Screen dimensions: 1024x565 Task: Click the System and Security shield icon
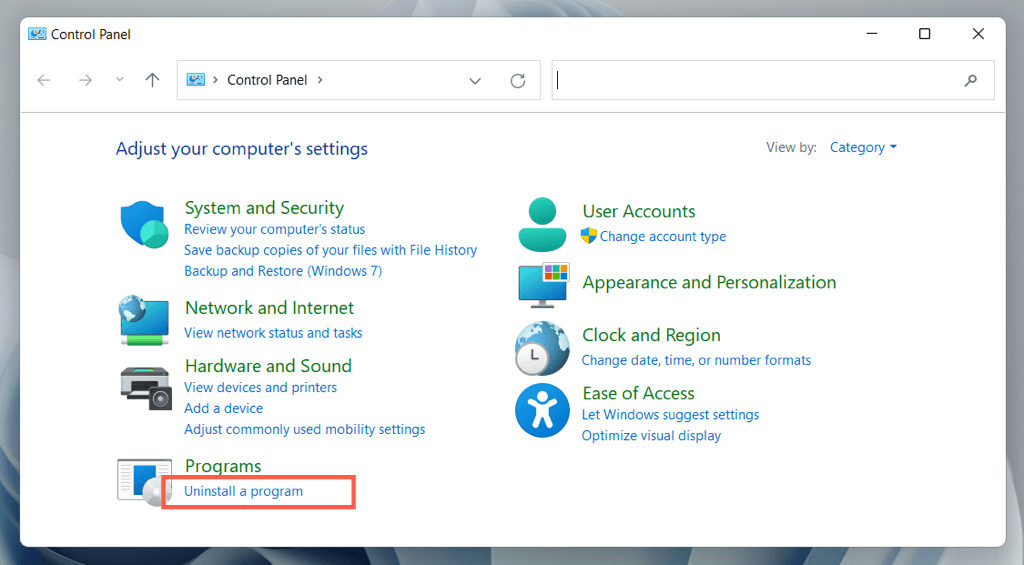tap(144, 224)
